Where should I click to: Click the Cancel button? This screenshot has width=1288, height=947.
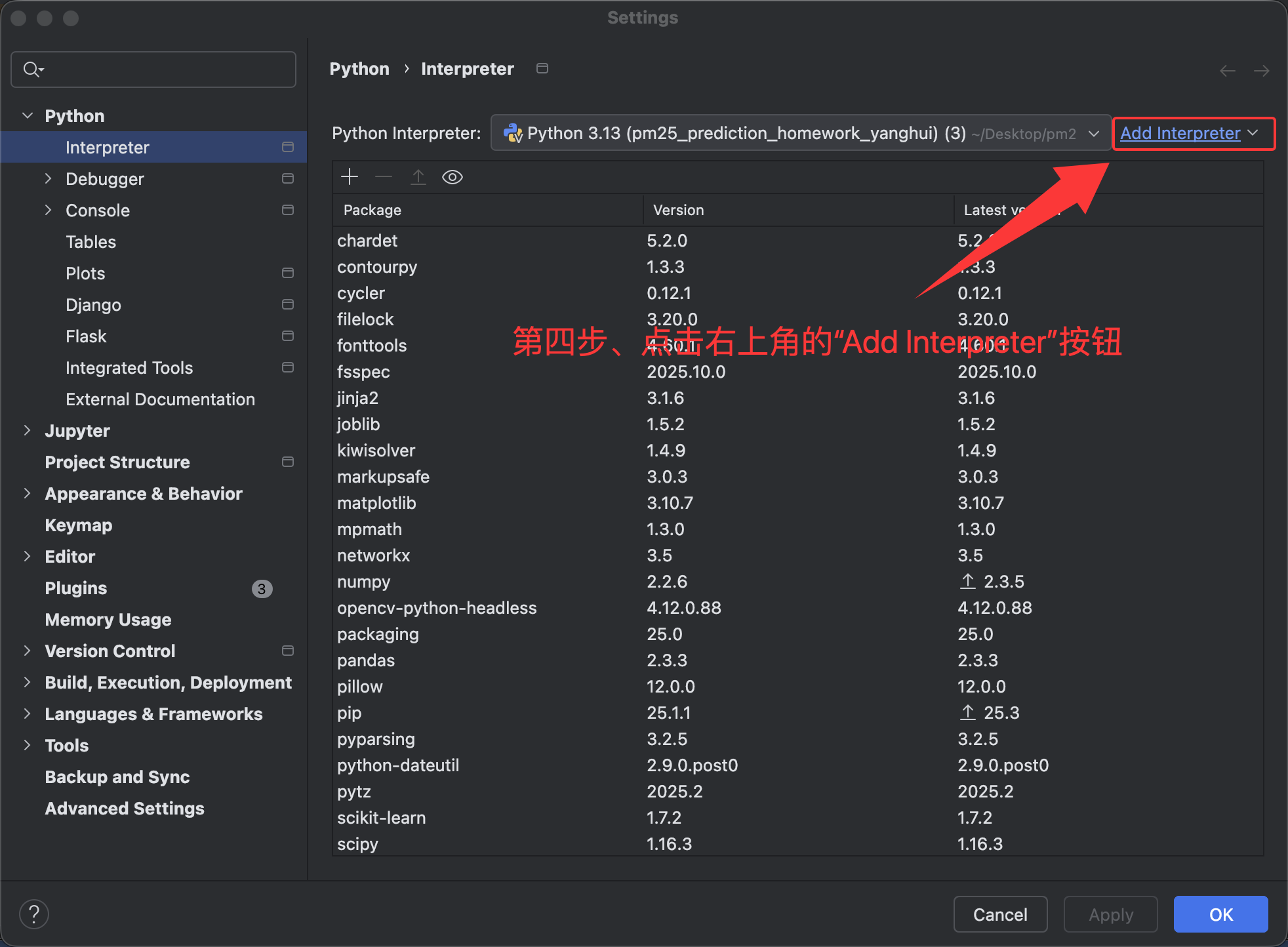(999, 914)
